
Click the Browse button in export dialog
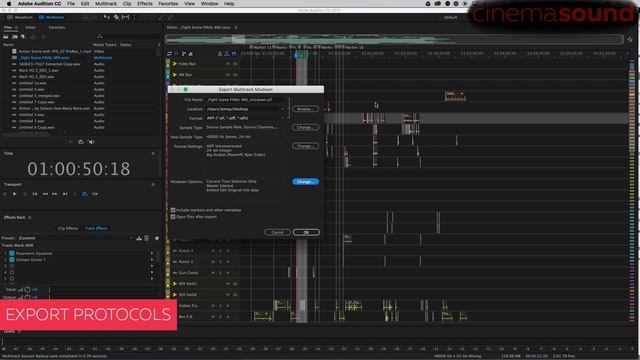[x=305, y=109]
